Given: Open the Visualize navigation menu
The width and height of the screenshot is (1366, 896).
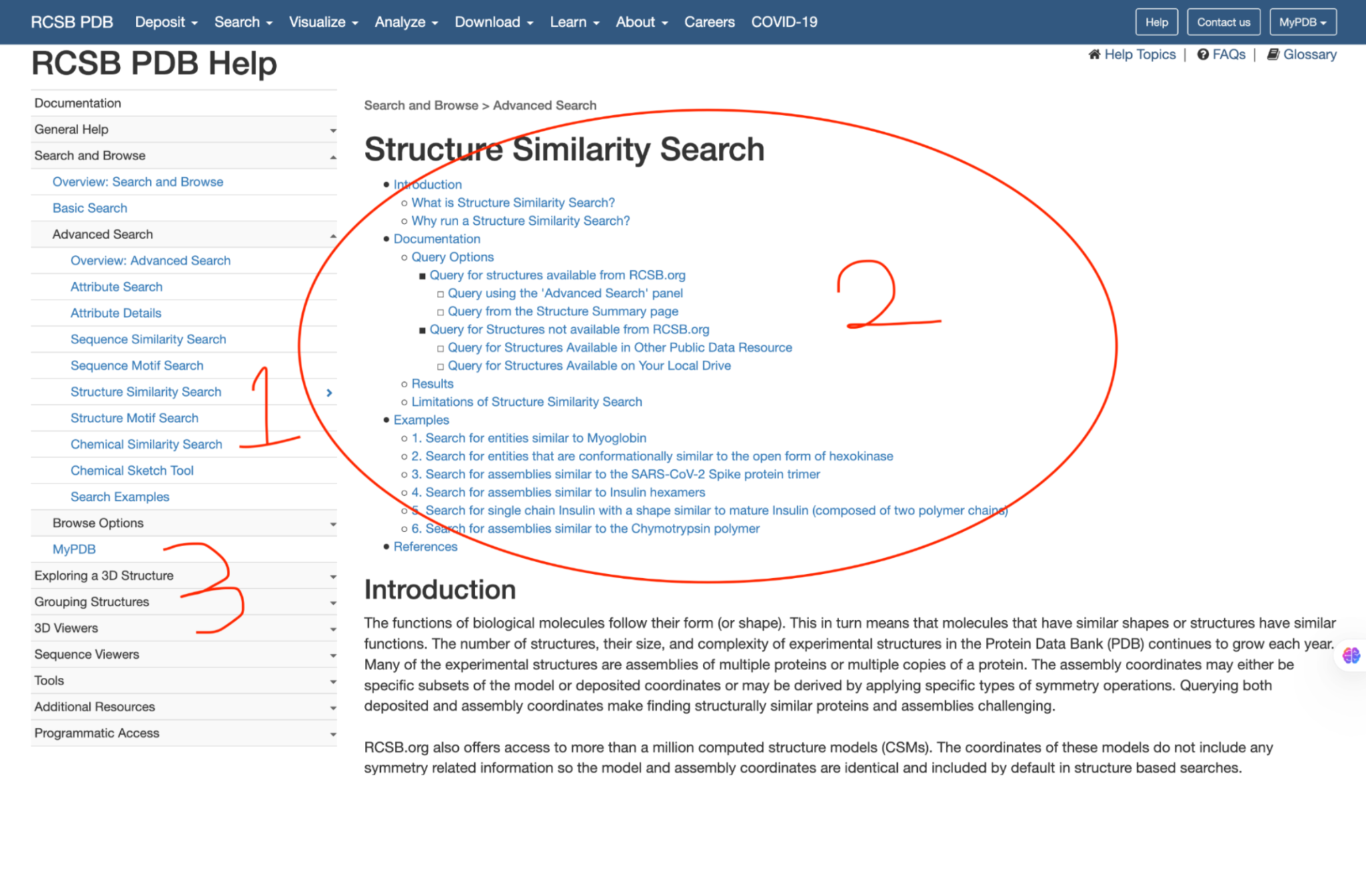Looking at the screenshot, I should [x=323, y=22].
